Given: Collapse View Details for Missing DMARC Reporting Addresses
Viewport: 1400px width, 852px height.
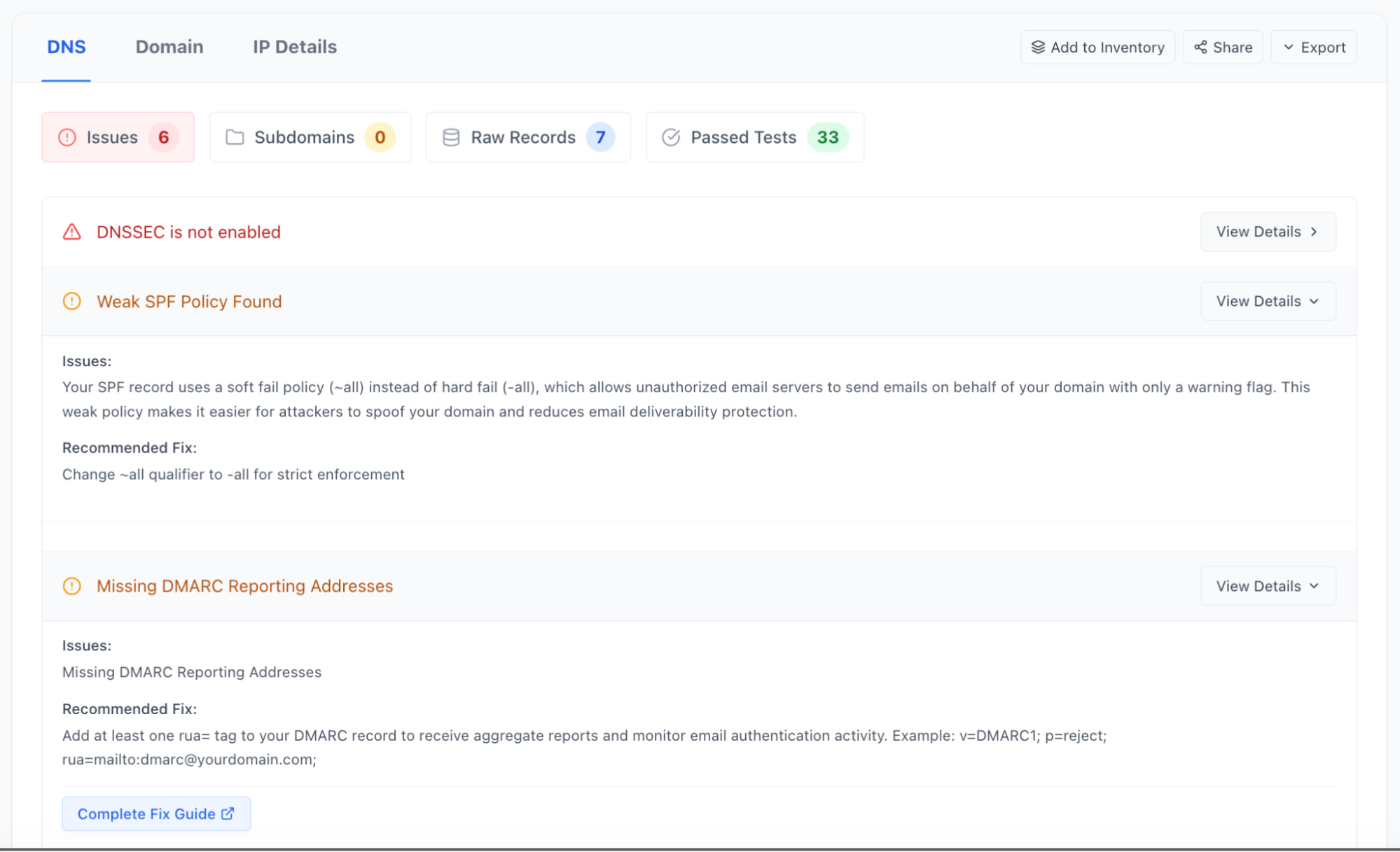Looking at the screenshot, I should click(x=1268, y=586).
